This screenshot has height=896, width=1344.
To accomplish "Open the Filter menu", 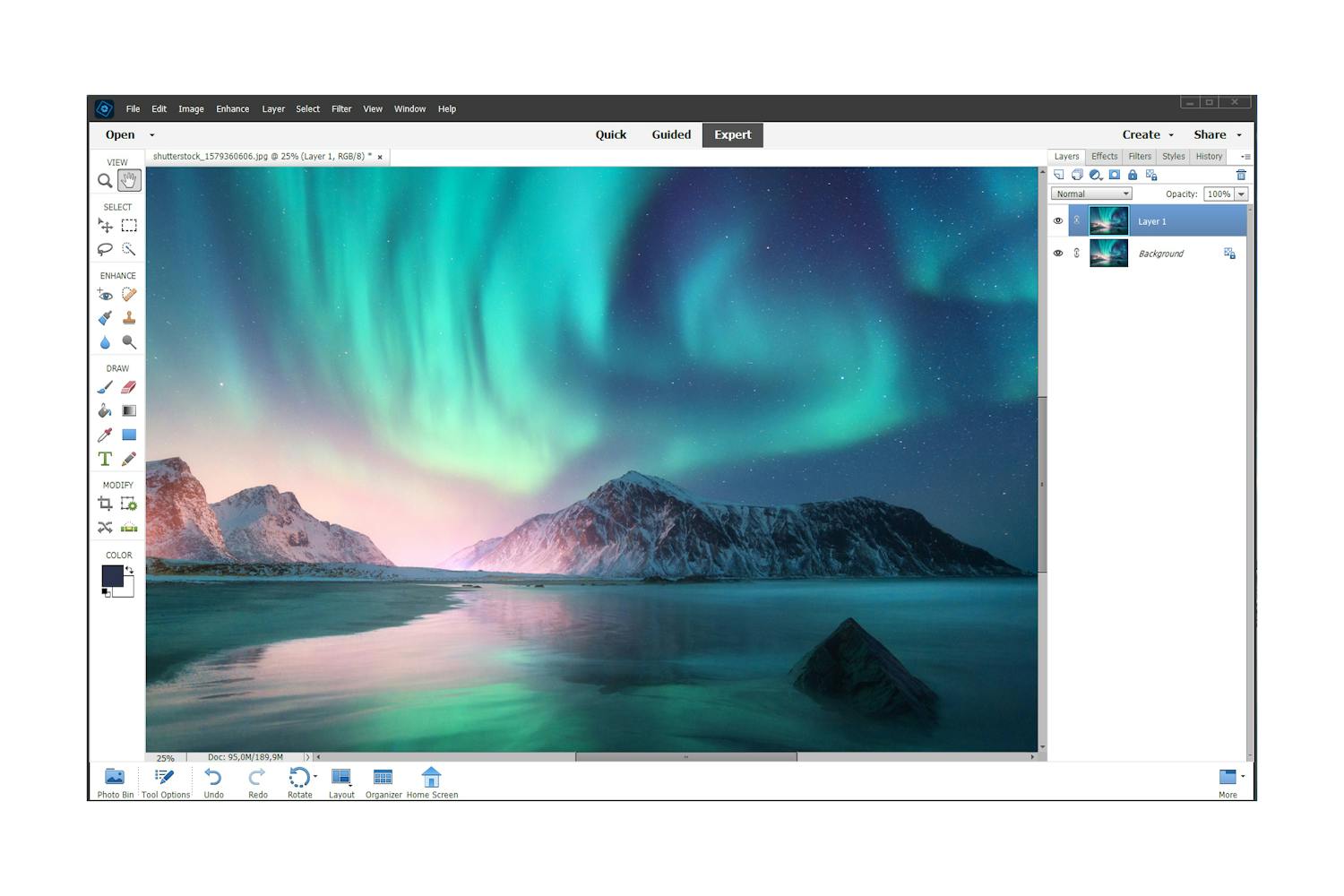I will [341, 108].
